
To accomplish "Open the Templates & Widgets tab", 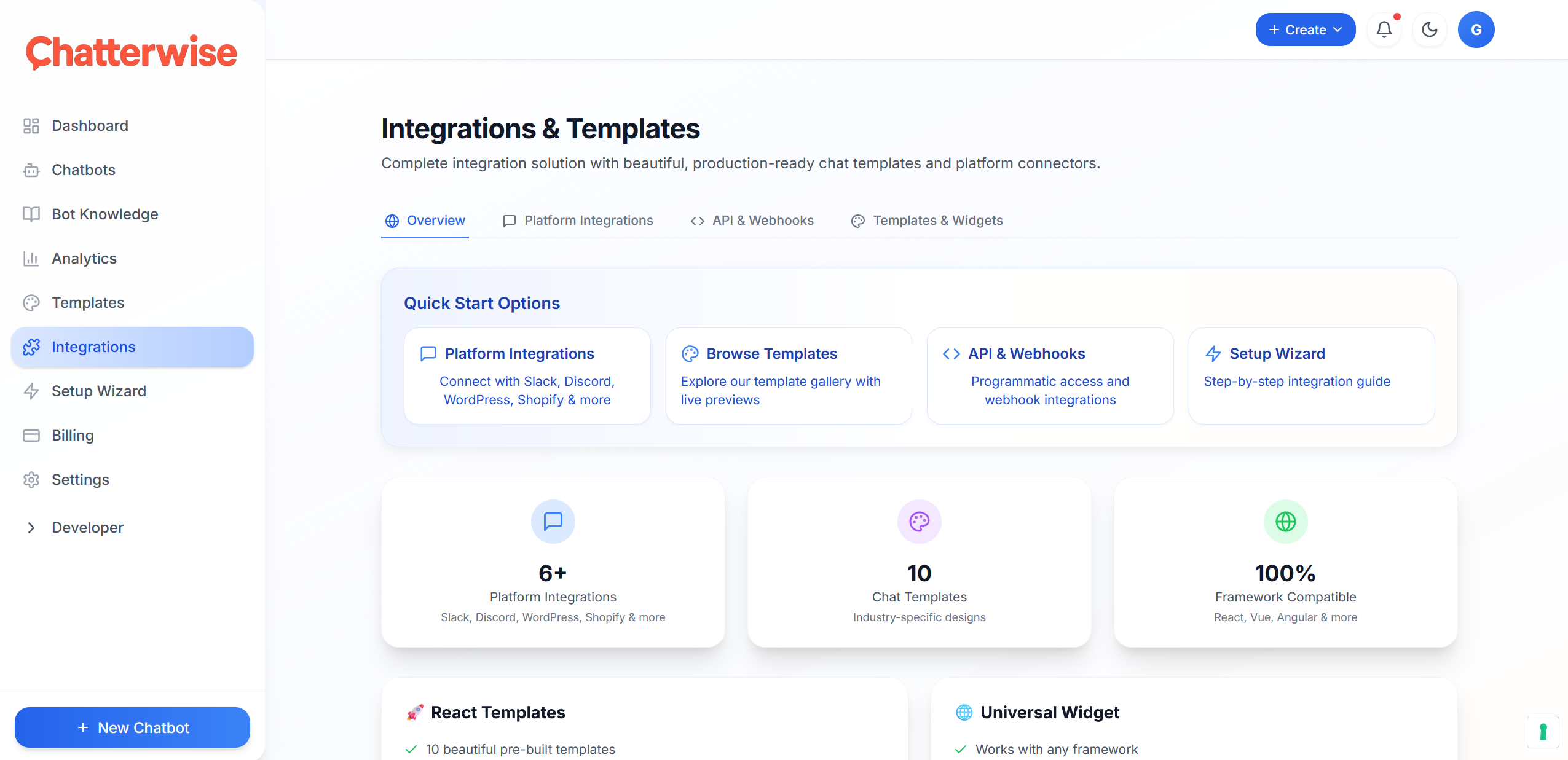I will pos(927,221).
